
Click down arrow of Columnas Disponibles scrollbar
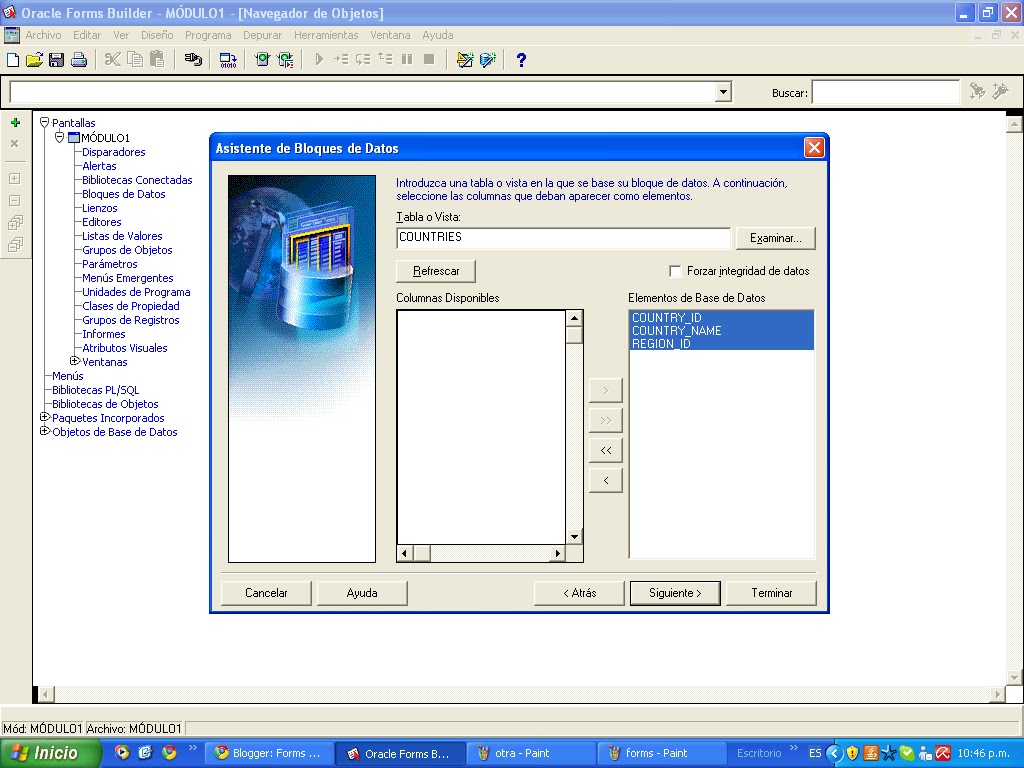(574, 537)
